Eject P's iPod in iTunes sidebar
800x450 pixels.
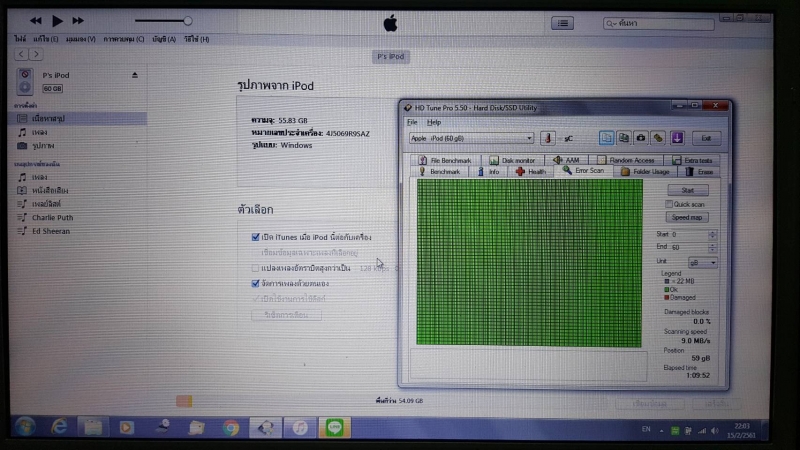(135, 75)
